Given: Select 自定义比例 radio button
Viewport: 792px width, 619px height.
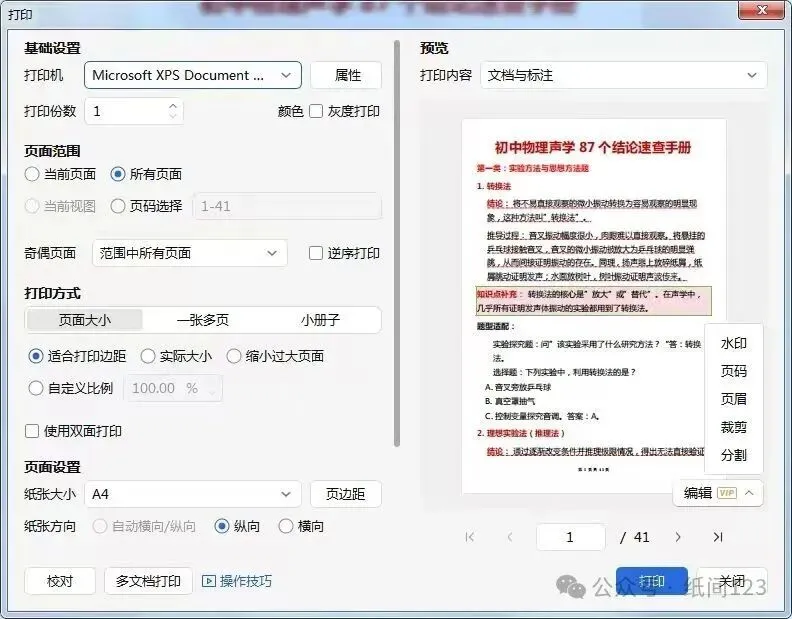Looking at the screenshot, I should [x=35, y=388].
